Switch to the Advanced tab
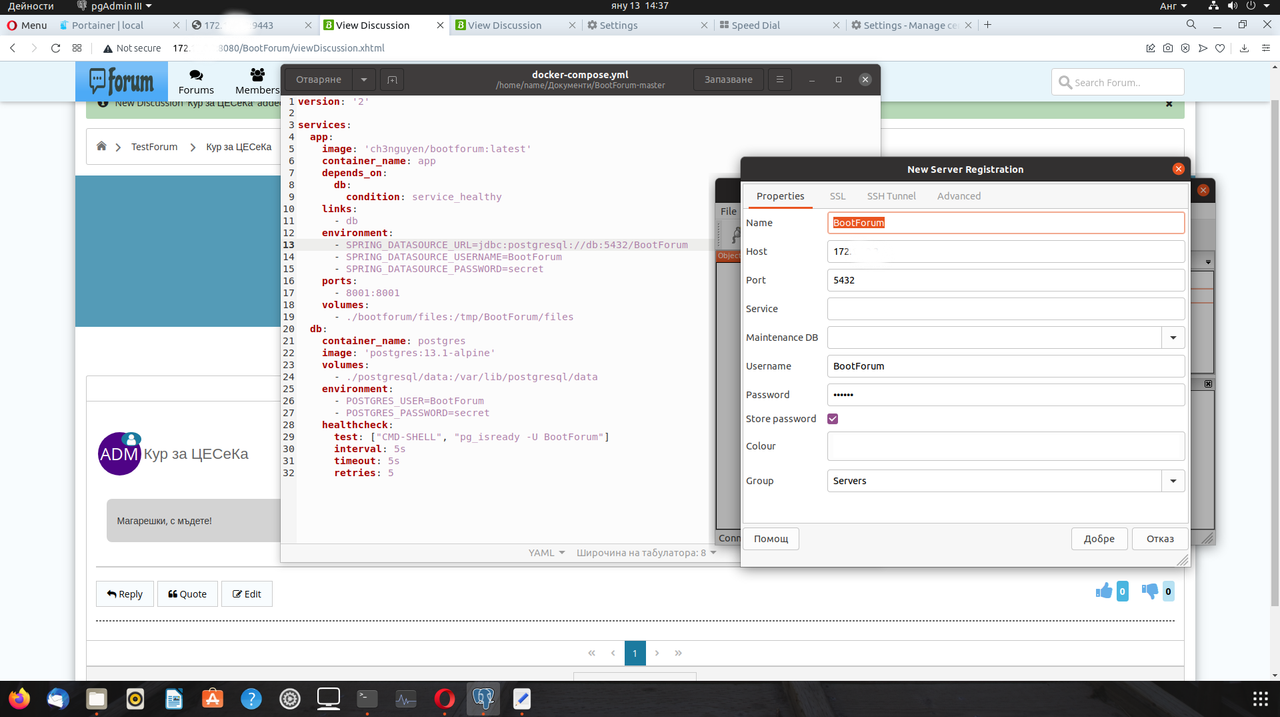Viewport: 1280px width, 717px height. pos(958,196)
